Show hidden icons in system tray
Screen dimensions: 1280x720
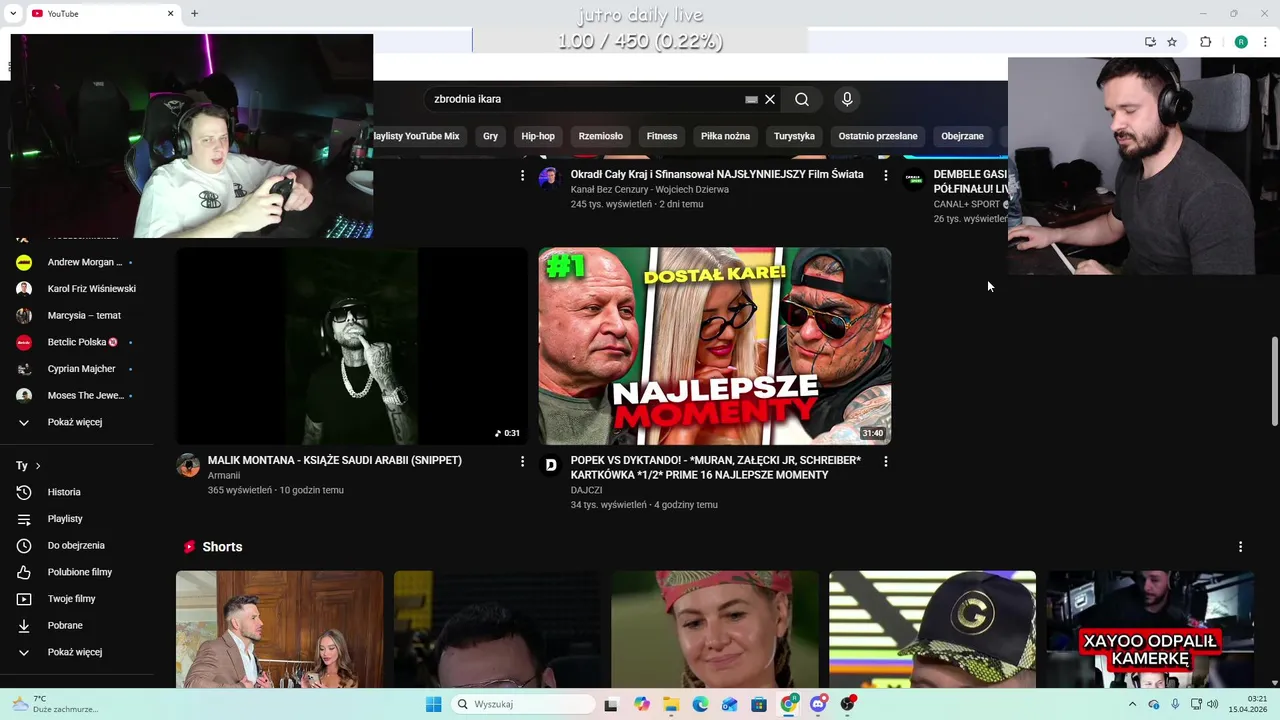(1132, 704)
